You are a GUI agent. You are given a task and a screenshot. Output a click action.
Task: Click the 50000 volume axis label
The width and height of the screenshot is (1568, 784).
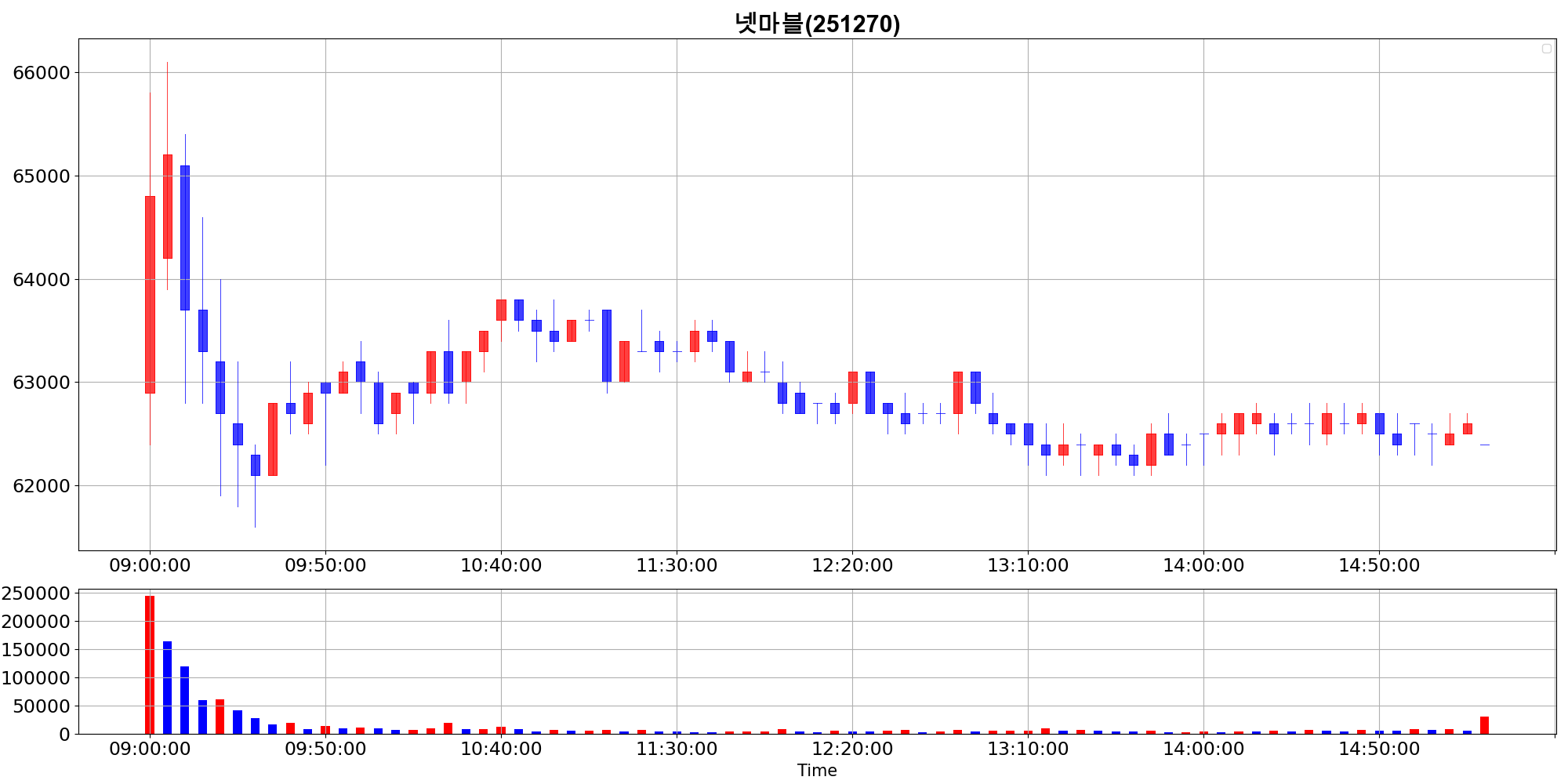(42, 706)
